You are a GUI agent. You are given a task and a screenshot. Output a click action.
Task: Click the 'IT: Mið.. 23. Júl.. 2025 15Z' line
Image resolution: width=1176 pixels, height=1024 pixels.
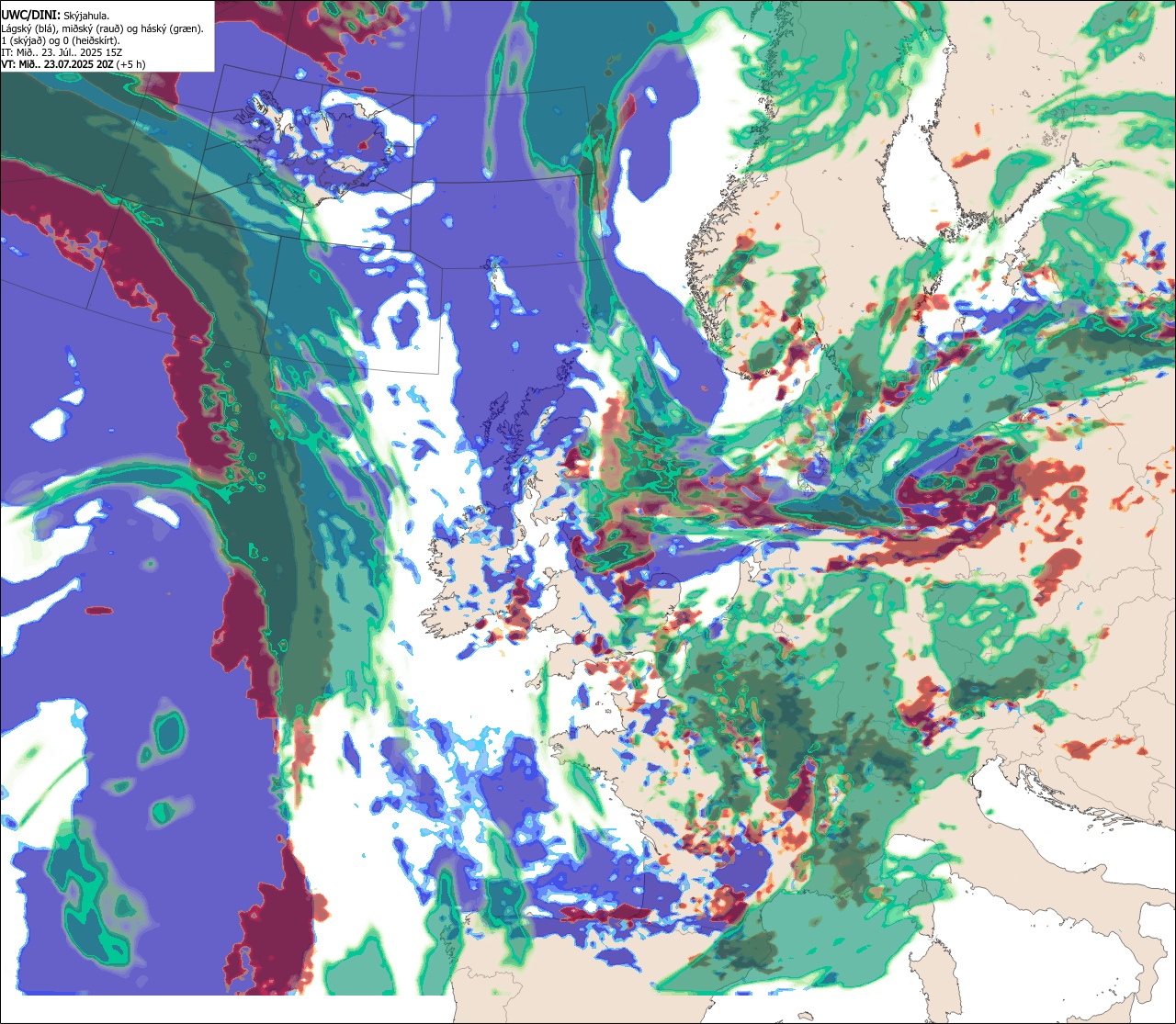(x=62, y=52)
